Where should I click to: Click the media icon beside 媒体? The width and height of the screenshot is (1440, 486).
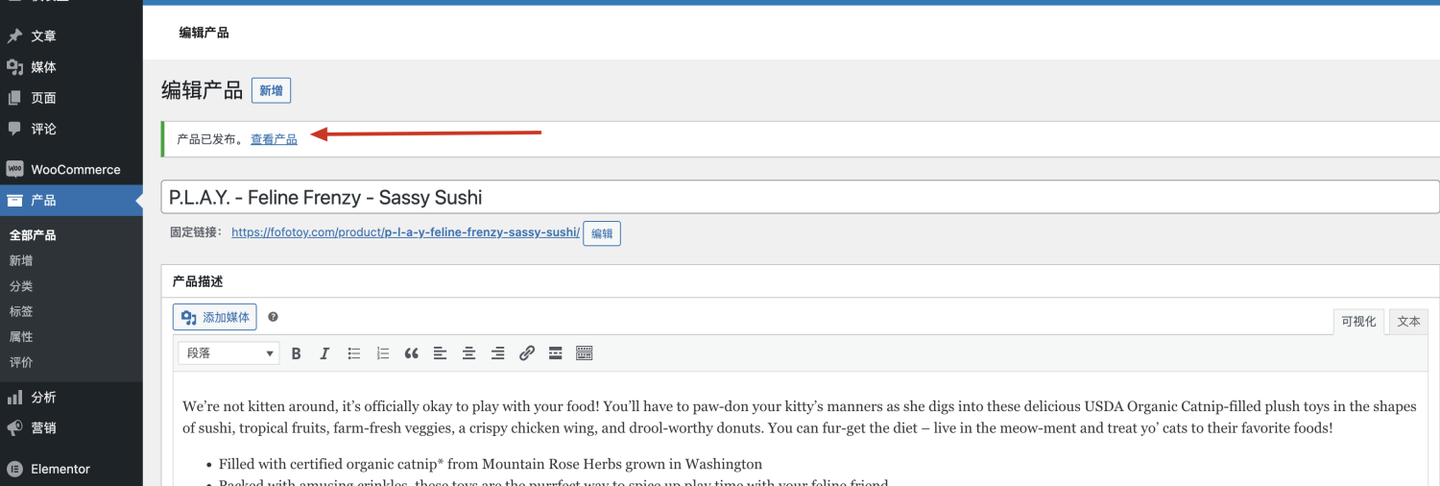point(15,67)
